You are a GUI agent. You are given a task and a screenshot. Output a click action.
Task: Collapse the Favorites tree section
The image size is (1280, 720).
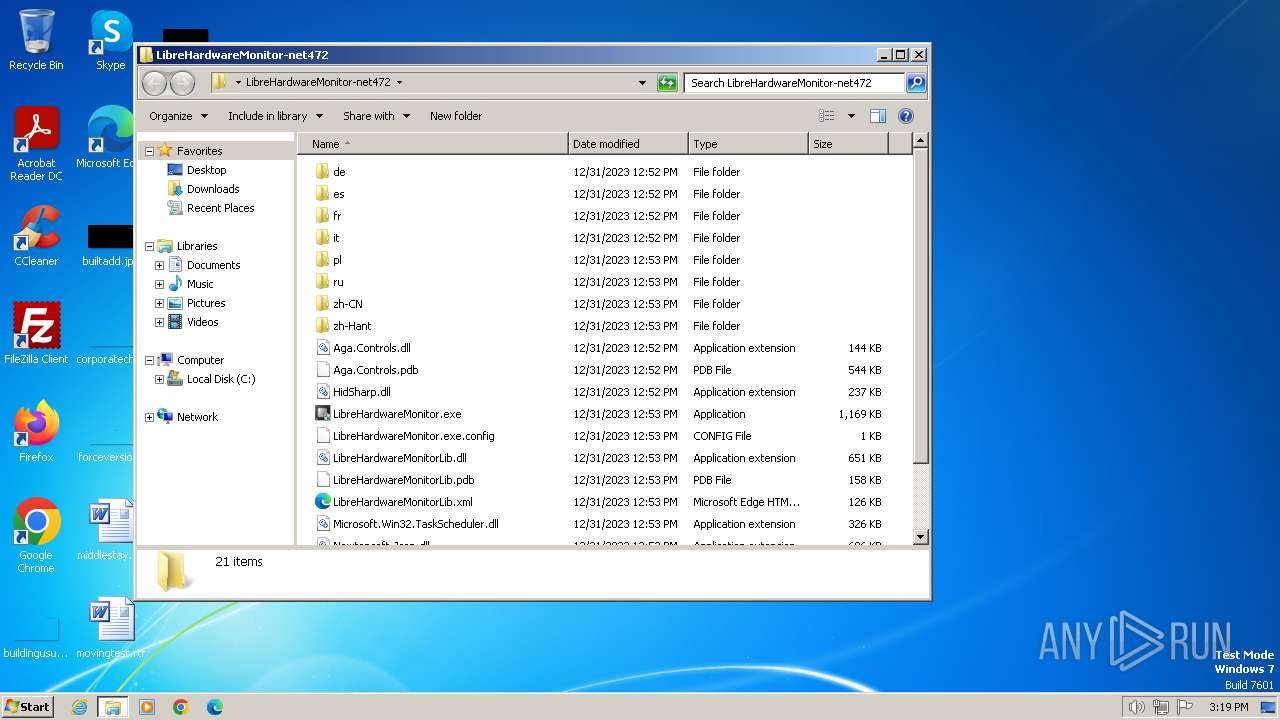150,151
